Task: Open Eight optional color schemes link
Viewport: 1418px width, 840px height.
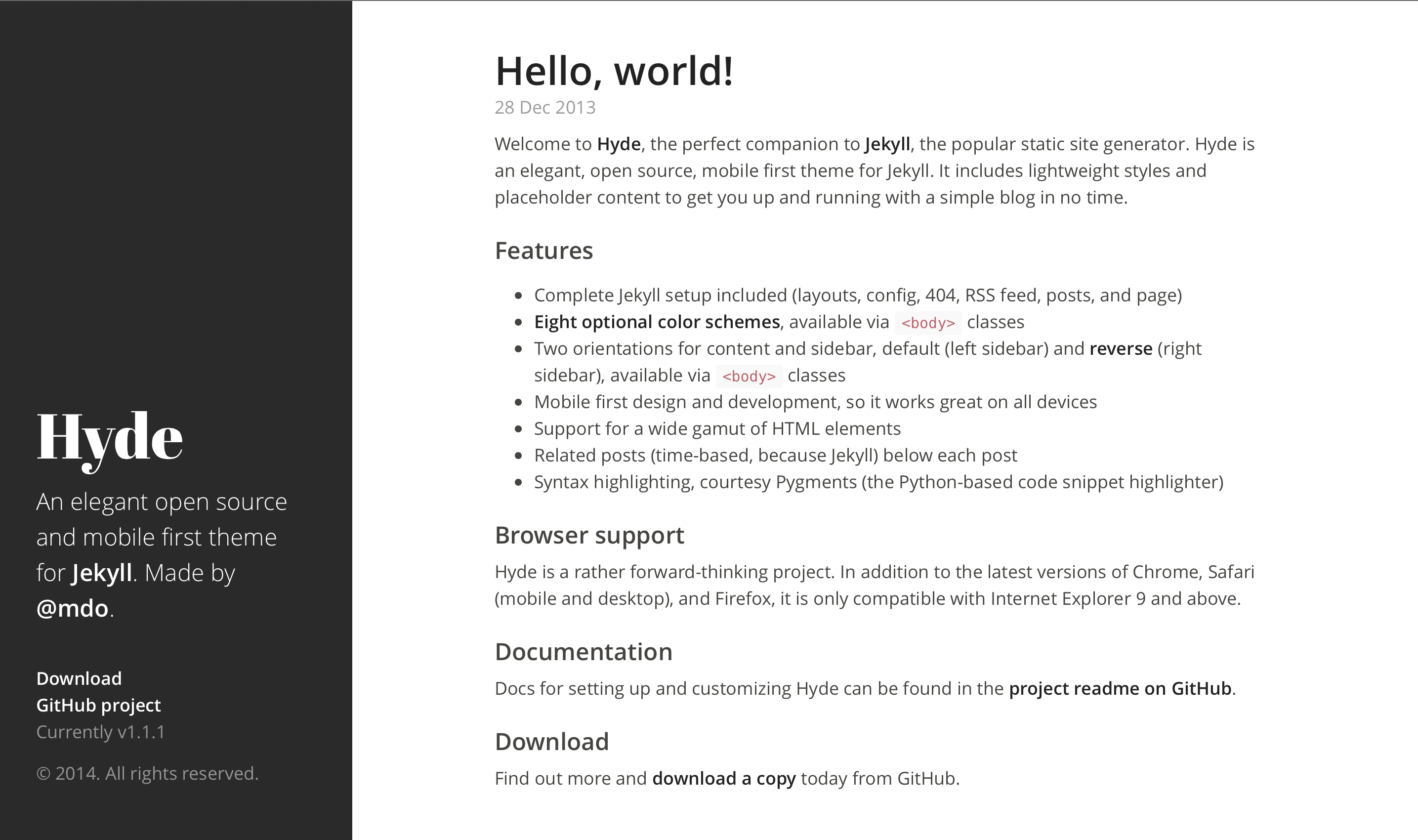Action: [x=657, y=322]
